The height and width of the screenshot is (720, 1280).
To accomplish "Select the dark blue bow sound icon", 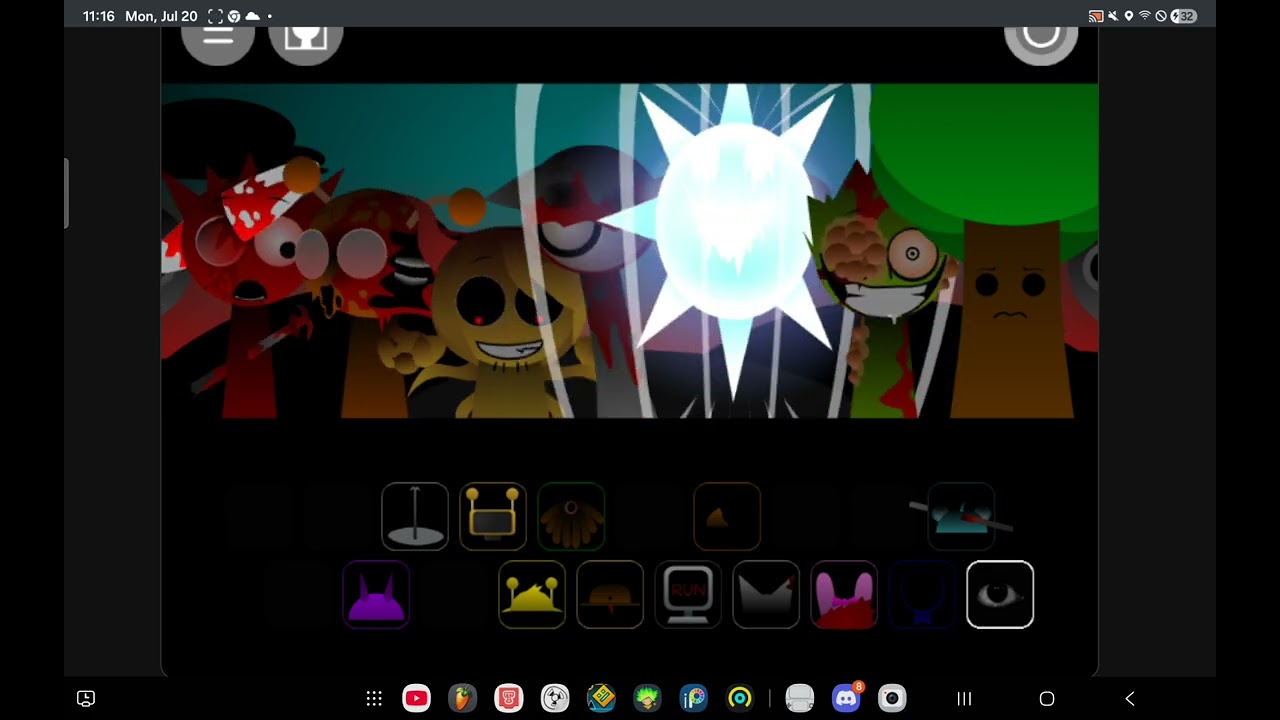I will click(922, 595).
